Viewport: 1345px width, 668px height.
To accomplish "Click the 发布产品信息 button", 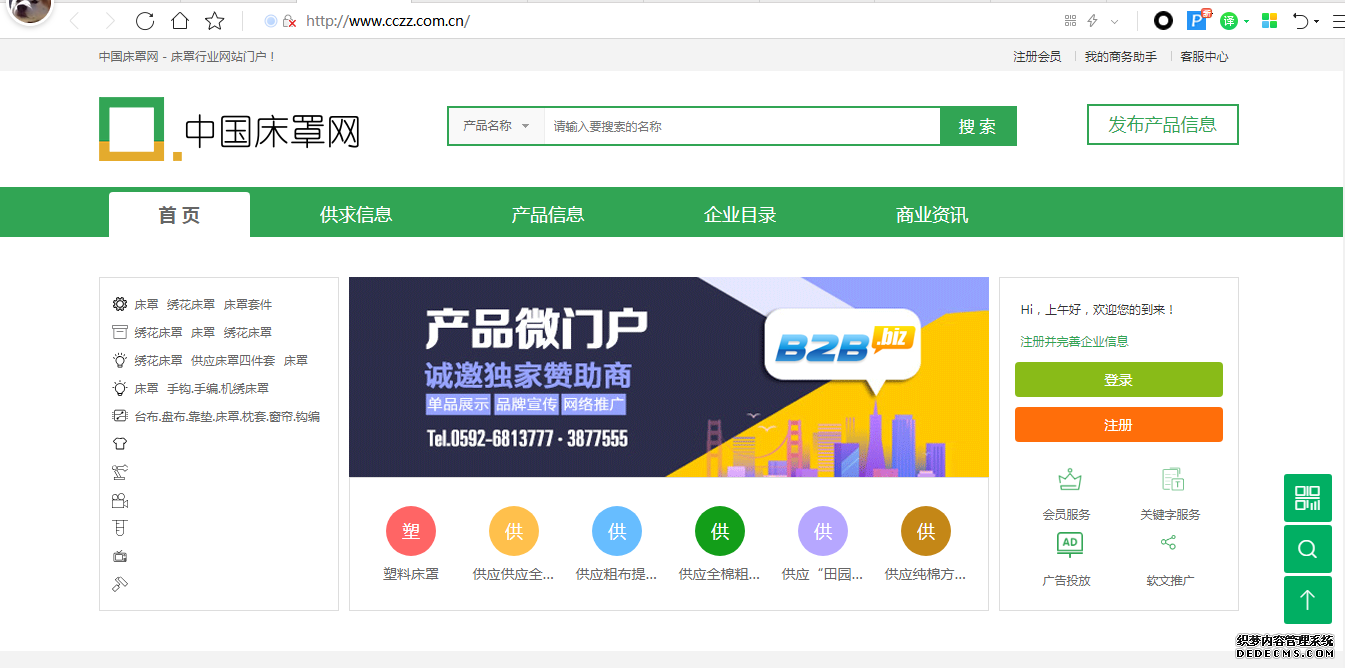I will (1162, 125).
